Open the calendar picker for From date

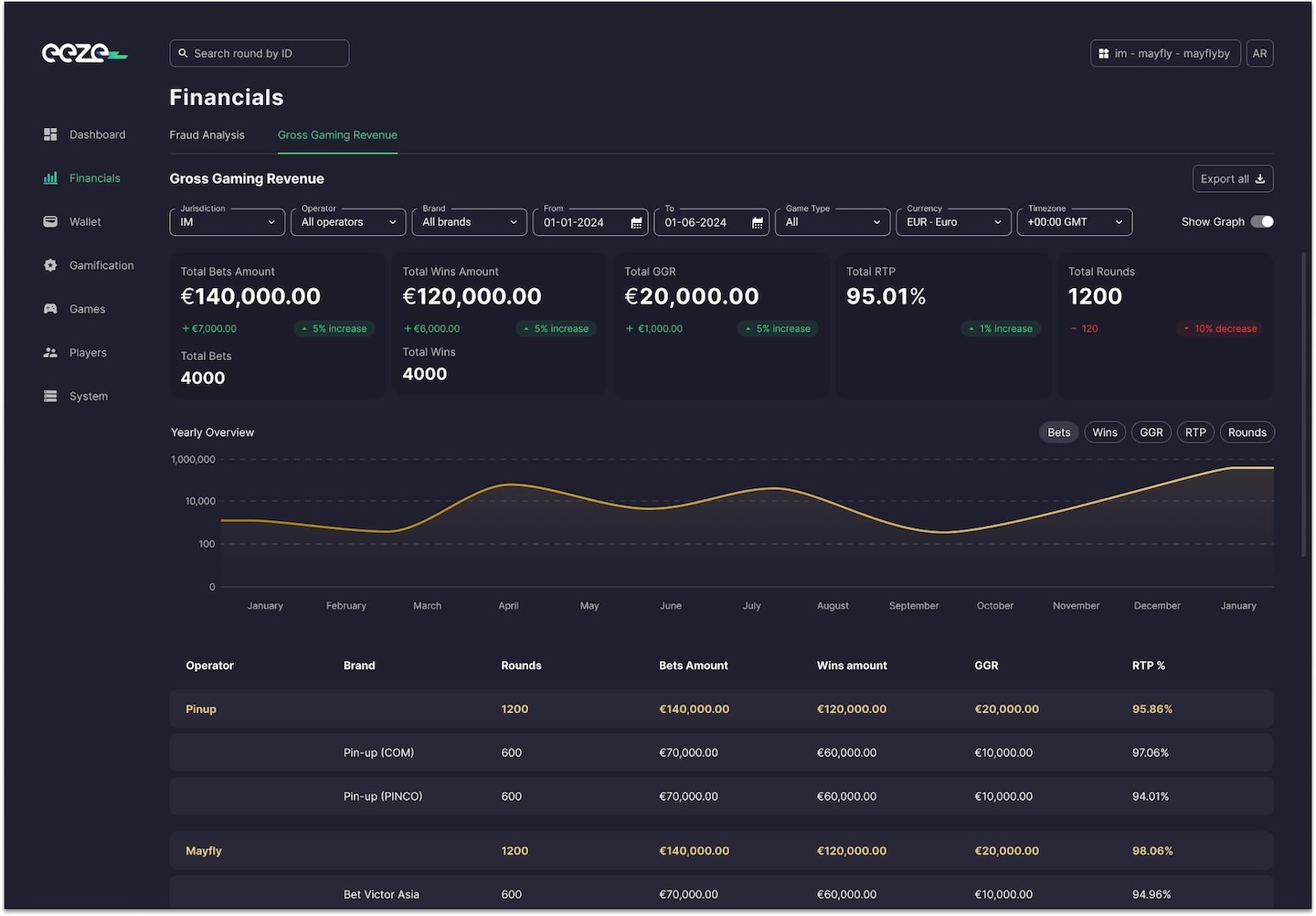[x=636, y=221]
